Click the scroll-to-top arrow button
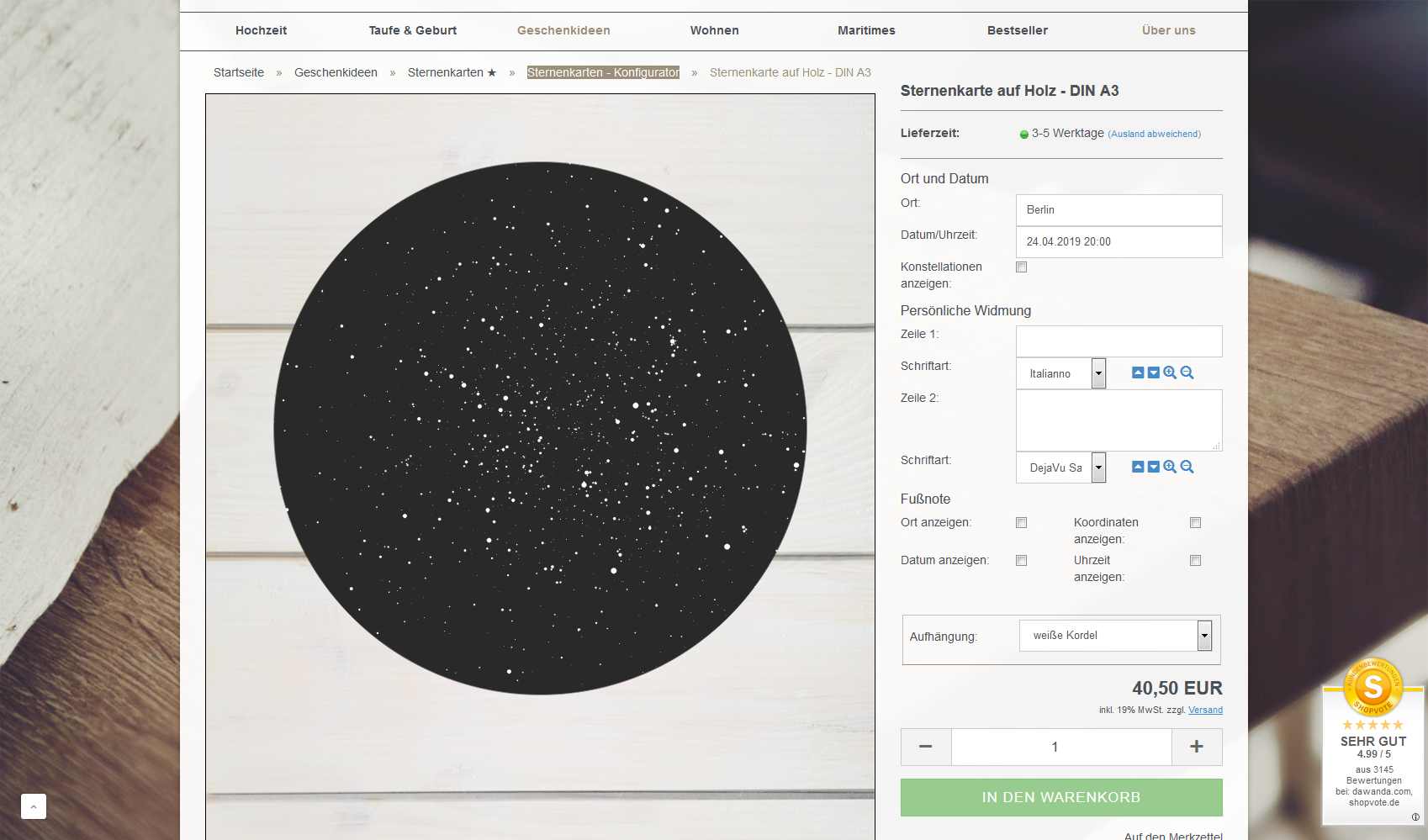Image resolution: width=1428 pixels, height=840 pixels. [34, 806]
